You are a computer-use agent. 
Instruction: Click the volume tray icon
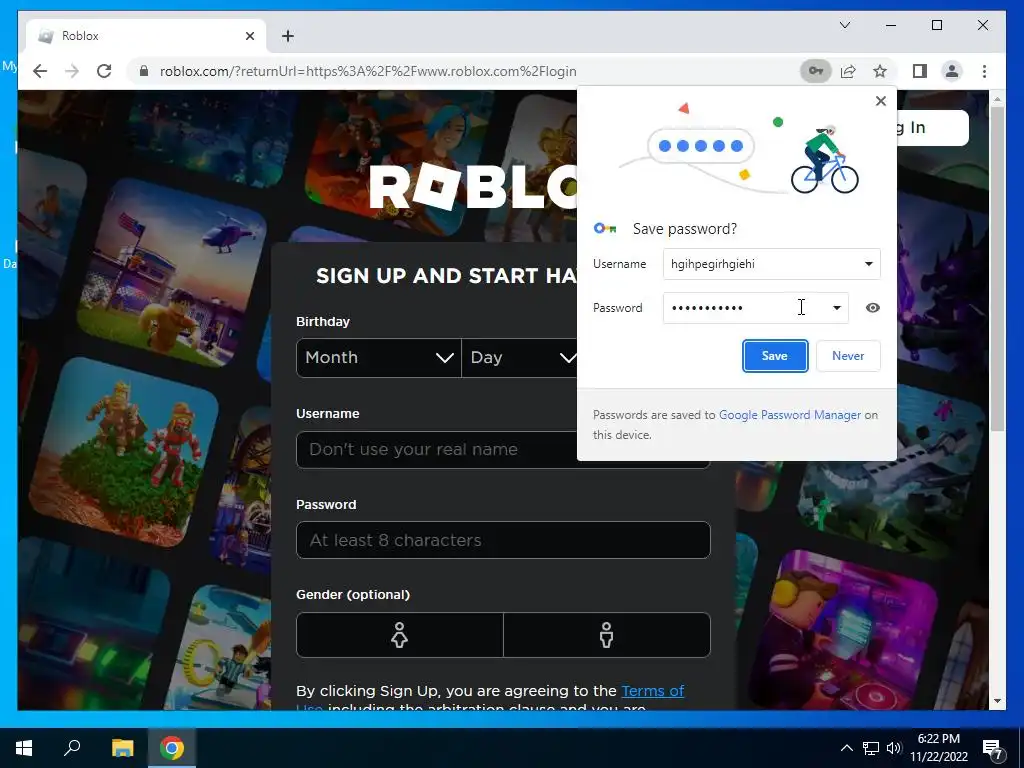(894, 748)
